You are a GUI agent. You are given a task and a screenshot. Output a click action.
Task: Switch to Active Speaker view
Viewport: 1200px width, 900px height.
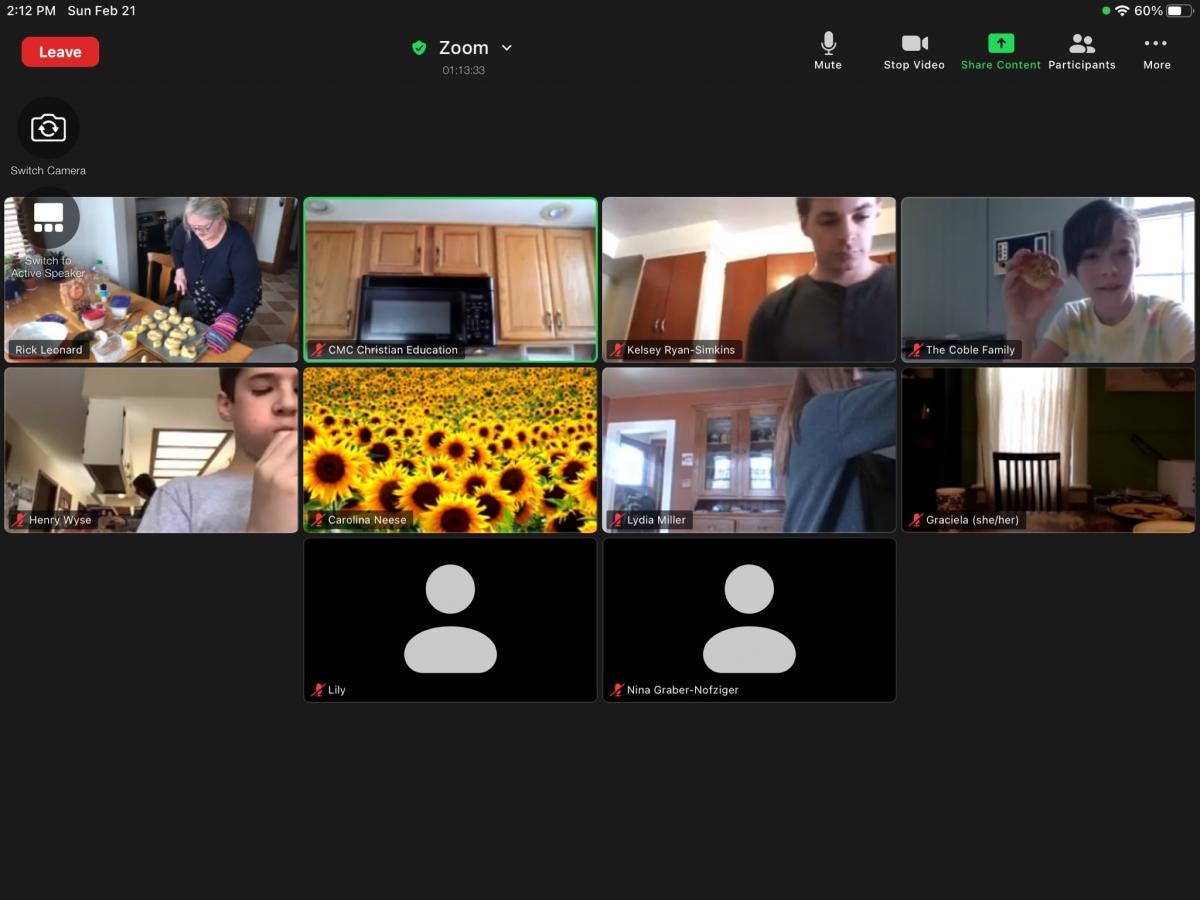(x=48, y=218)
